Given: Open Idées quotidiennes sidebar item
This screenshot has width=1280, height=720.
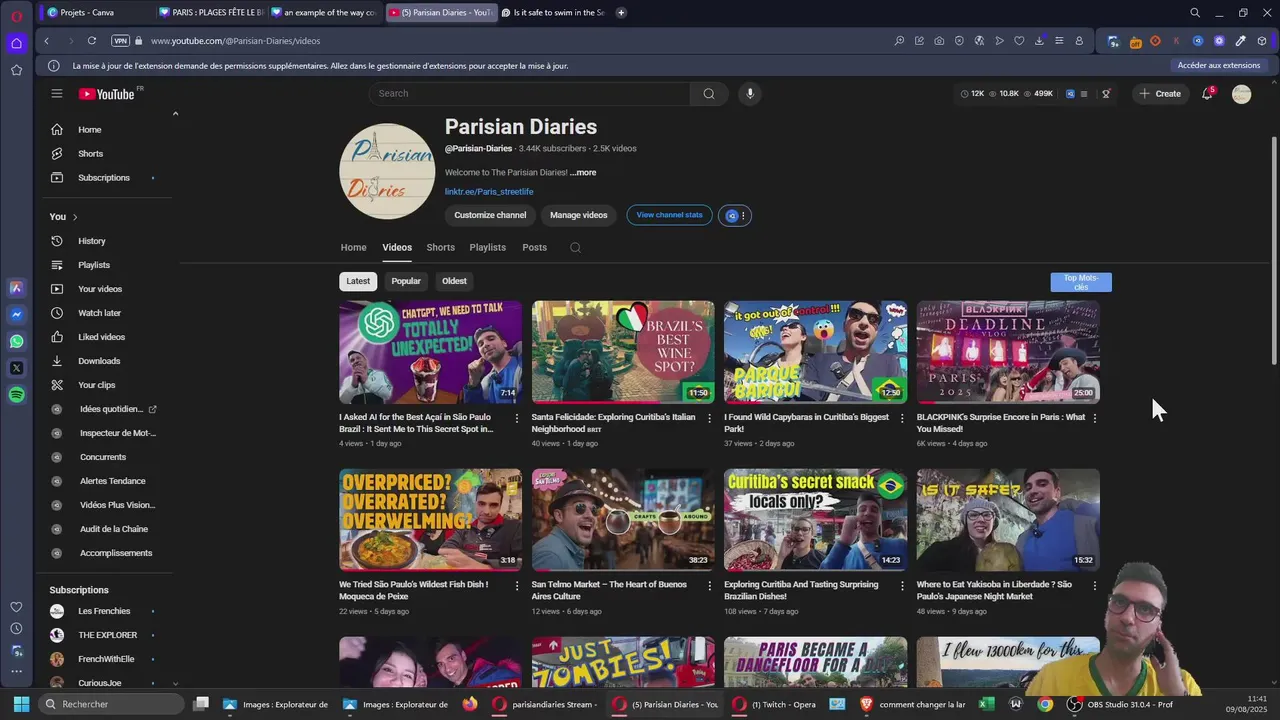Looking at the screenshot, I should (x=110, y=409).
